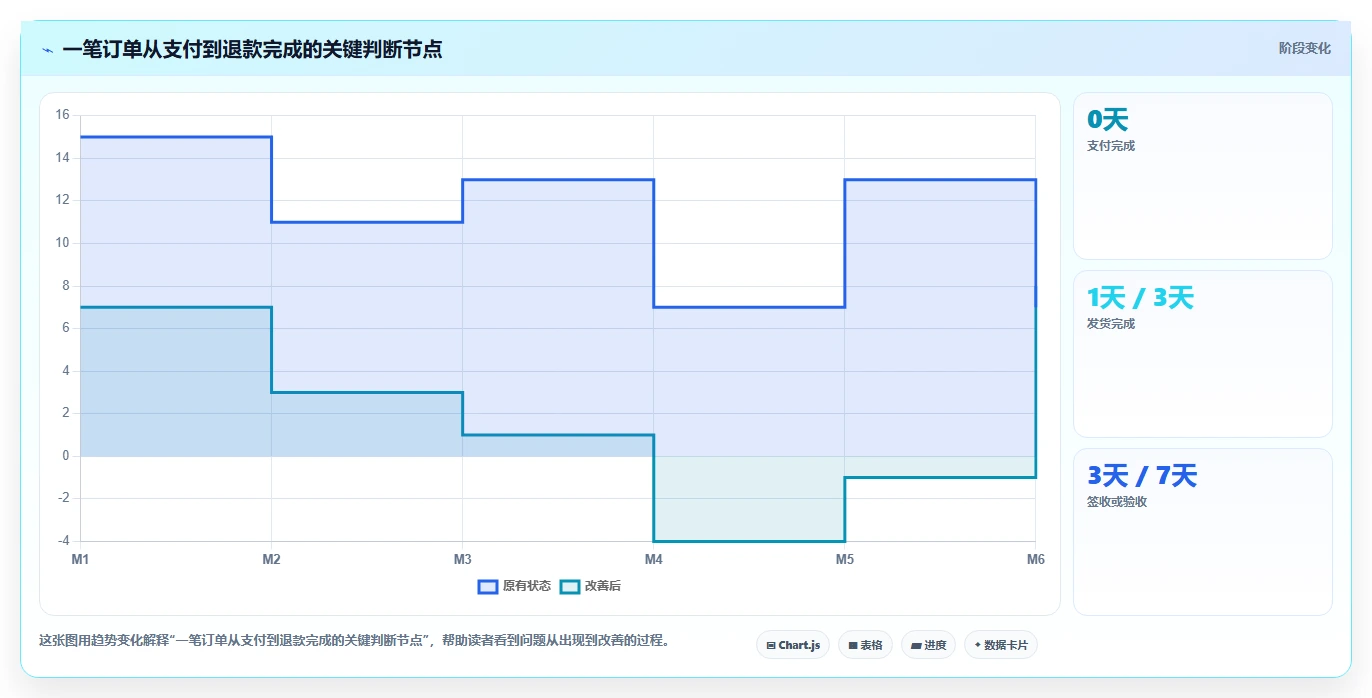Screen dimensions: 1372x698
Task: Toggle the 改善后 legend swatch
Action: pyautogui.click(x=570, y=586)
